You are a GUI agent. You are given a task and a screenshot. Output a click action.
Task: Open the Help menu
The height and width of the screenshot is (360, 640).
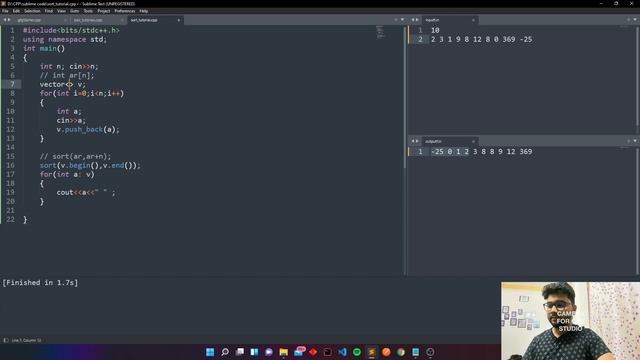[x=144, y=11]
